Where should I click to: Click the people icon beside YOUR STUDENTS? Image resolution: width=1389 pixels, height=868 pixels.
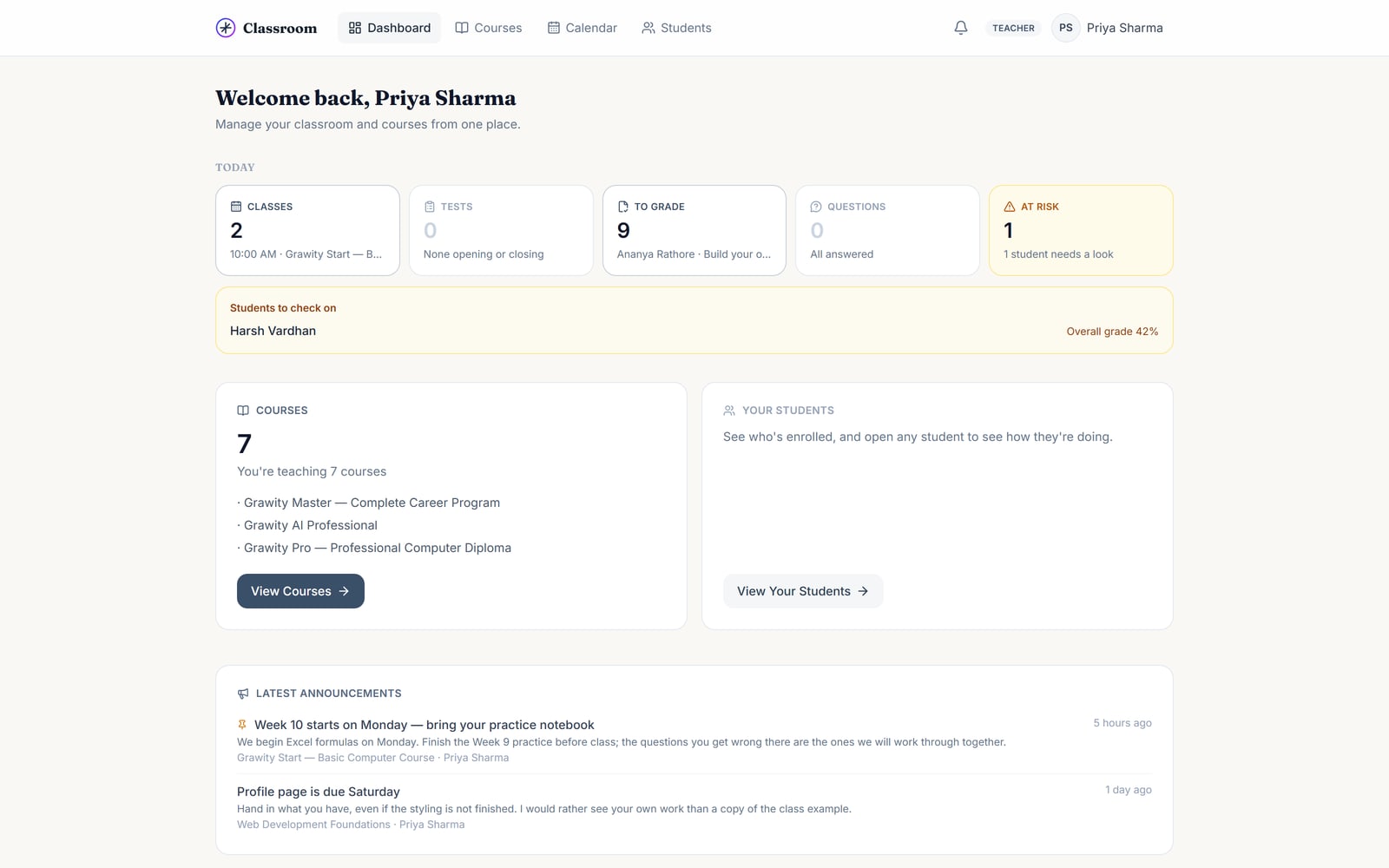pos(729,411)
